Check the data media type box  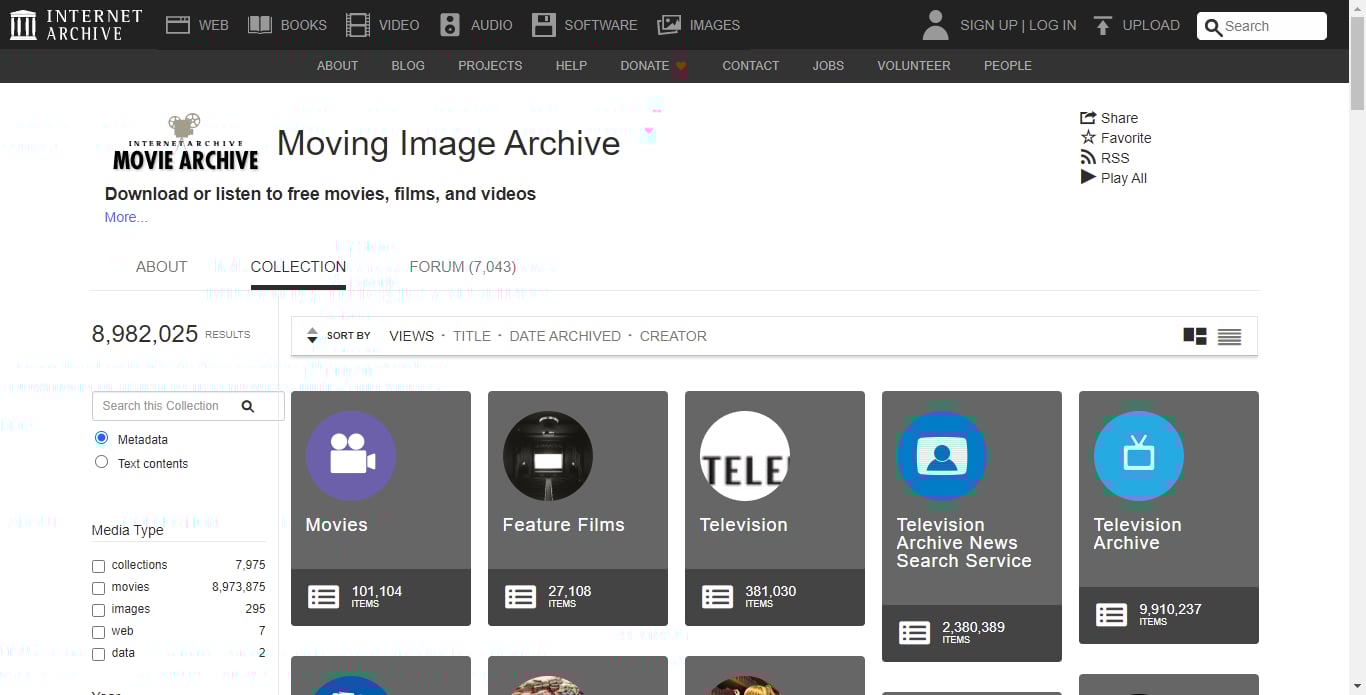[x=98, y=654]
